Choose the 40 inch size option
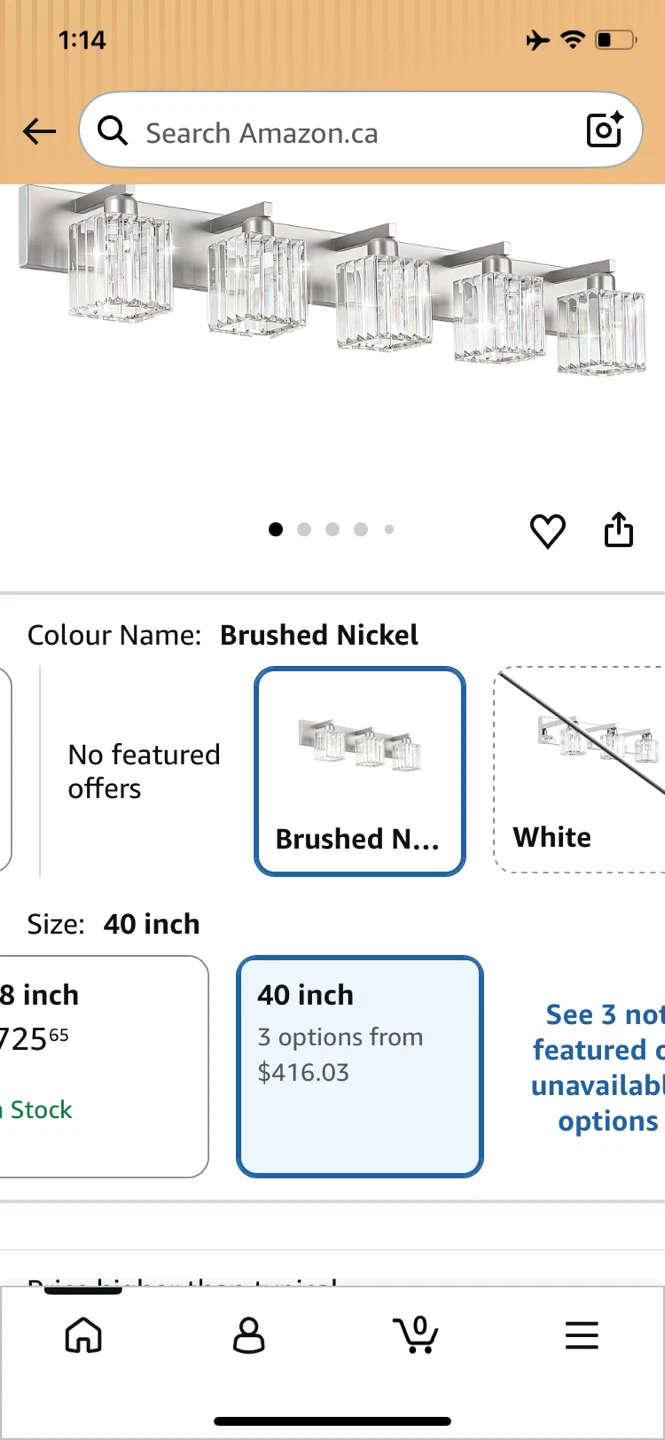Screen dimensions: 665x1440 tap(360, 1067)
